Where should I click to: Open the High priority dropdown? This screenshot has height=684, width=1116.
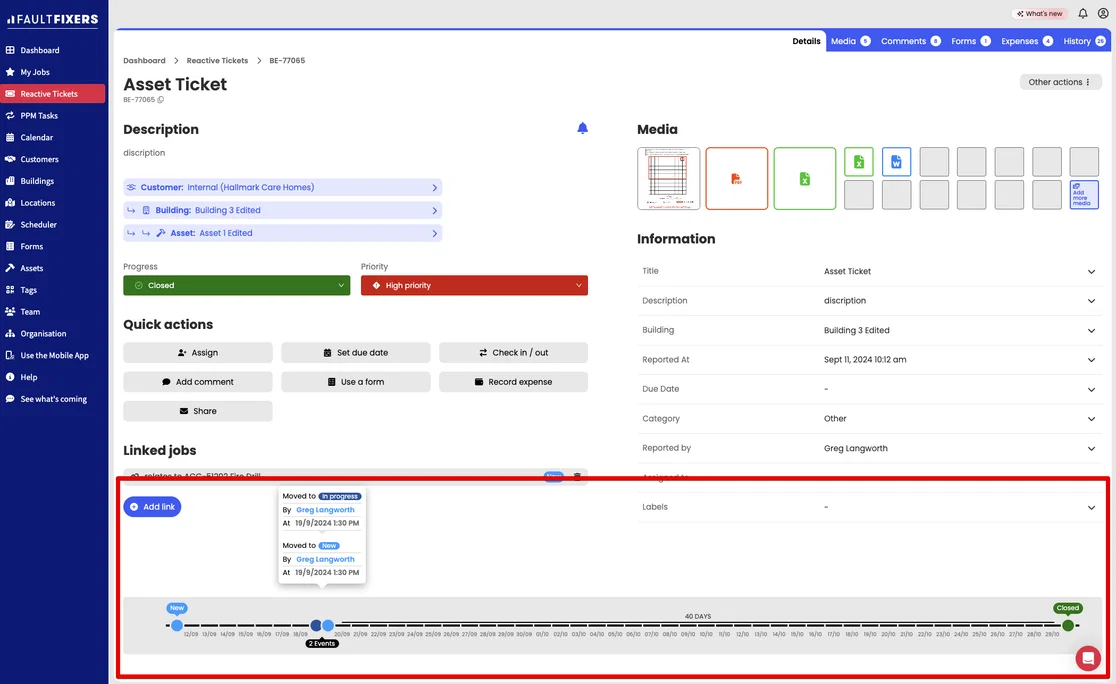pyautogui.click(x=474, y=285)
